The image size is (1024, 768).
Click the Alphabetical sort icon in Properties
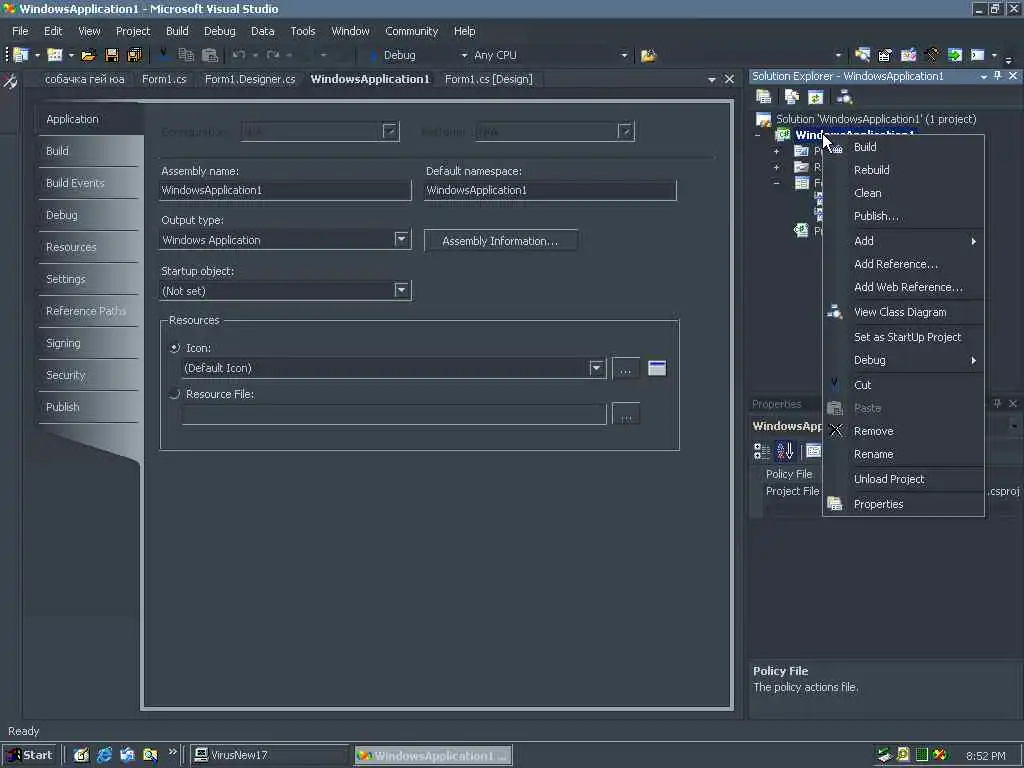(785, 451)
